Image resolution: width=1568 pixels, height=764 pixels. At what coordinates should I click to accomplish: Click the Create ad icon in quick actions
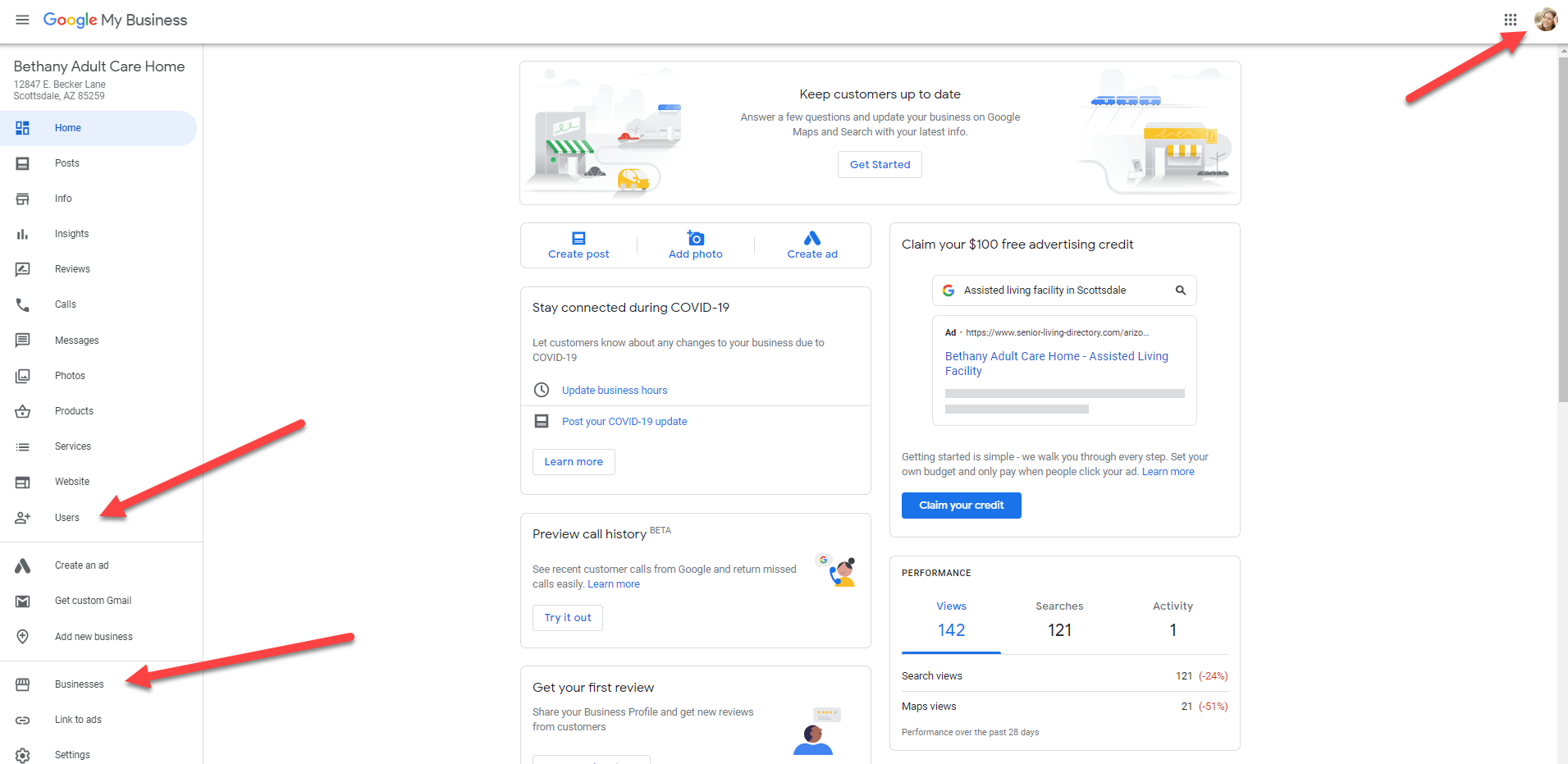point(812,238)
